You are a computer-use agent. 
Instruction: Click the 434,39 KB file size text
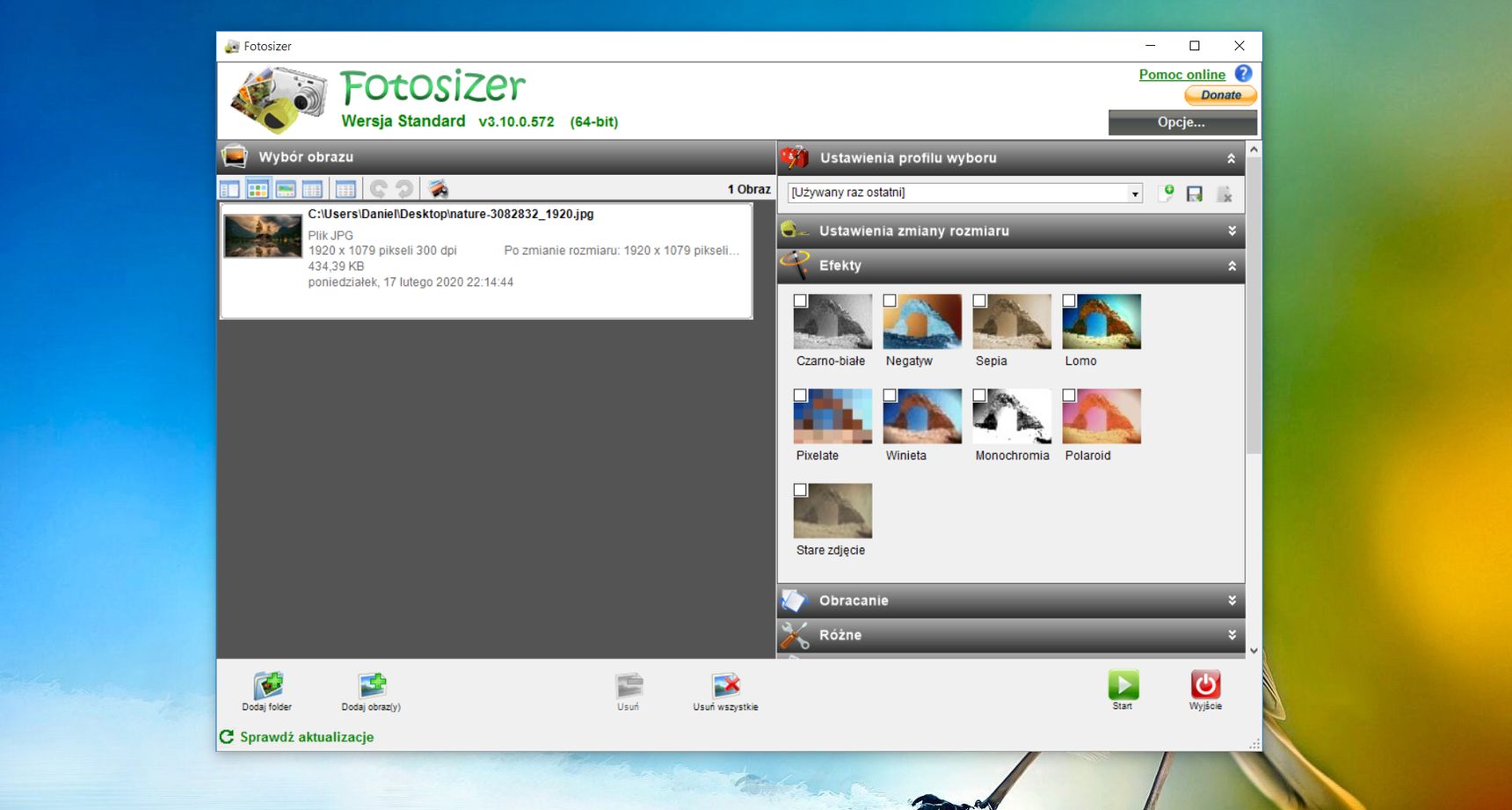click(336, 266)
